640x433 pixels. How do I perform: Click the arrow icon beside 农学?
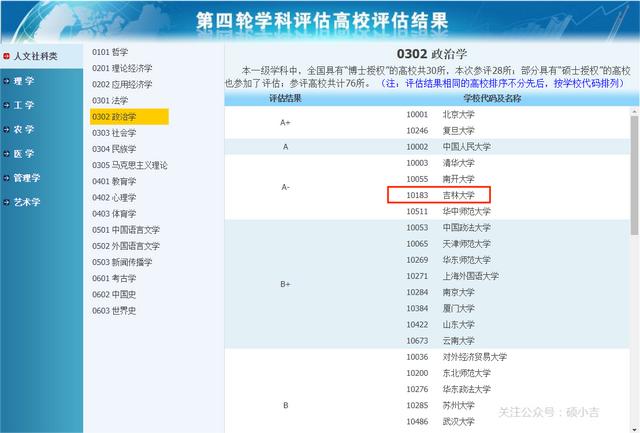tap(6, 129)
